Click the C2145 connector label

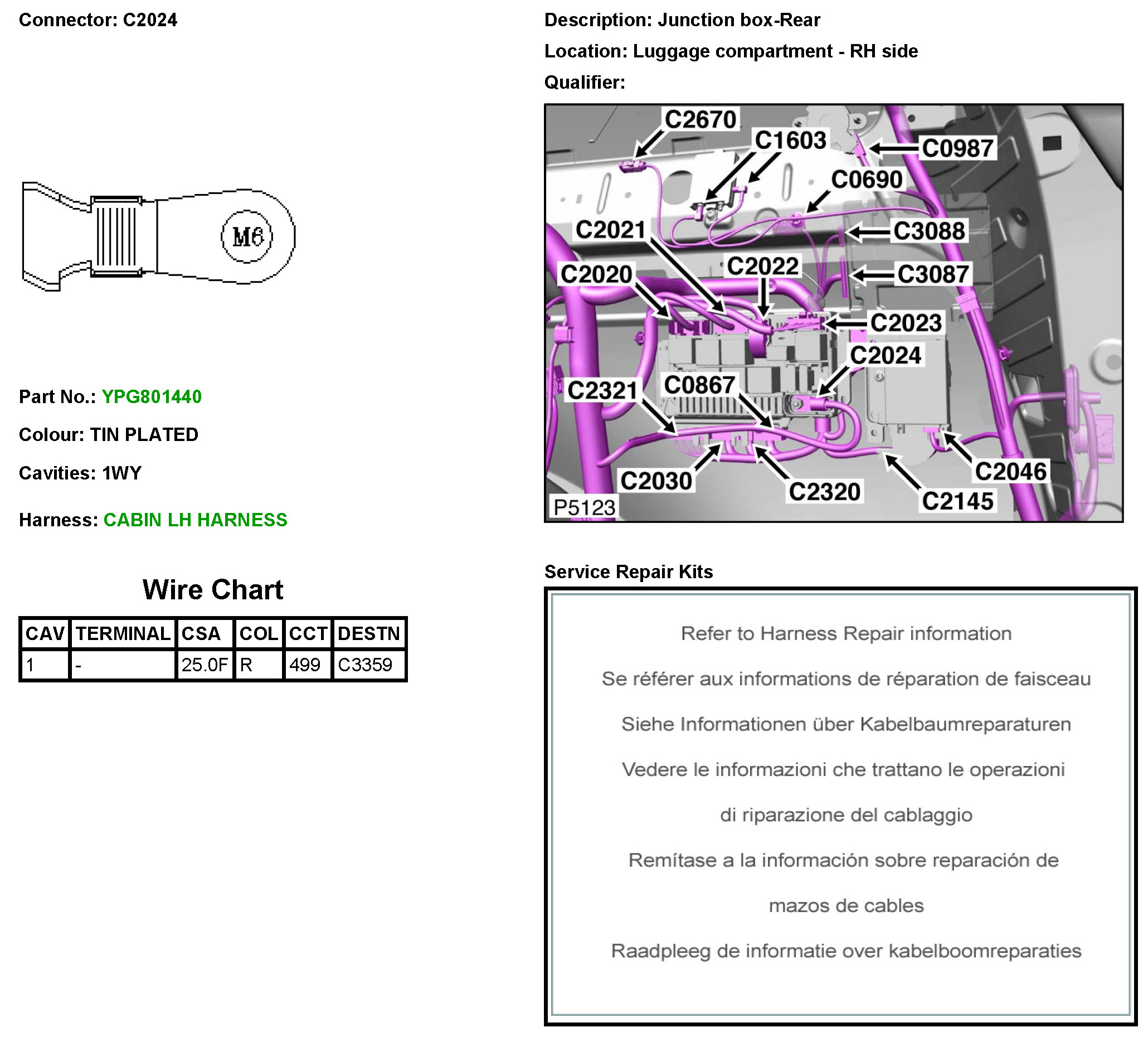tap(957, 501)
